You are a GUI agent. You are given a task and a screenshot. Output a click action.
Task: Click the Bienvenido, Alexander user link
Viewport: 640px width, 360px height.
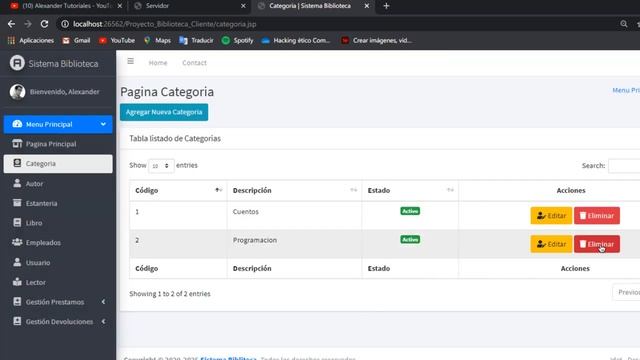pyautogui.click(x=64, y=92)
